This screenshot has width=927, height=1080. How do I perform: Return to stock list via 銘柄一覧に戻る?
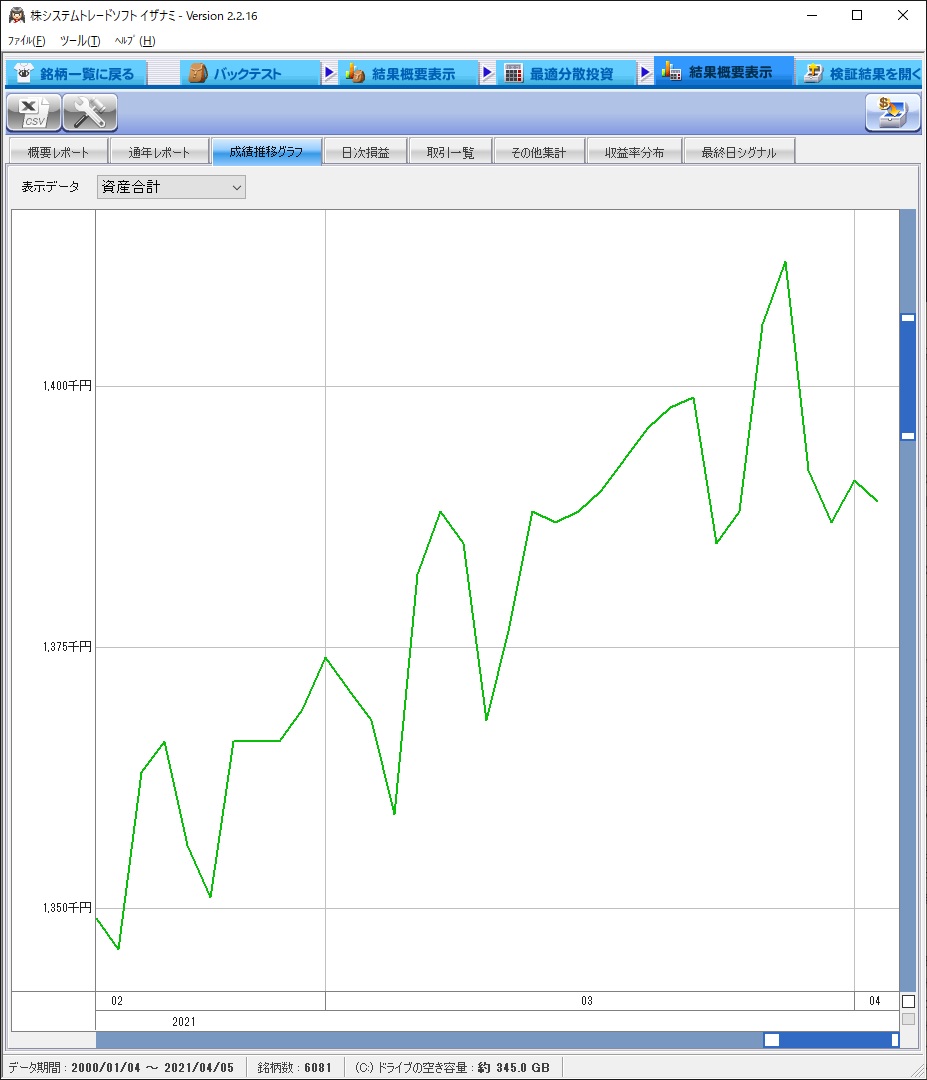tap(76, 74)
